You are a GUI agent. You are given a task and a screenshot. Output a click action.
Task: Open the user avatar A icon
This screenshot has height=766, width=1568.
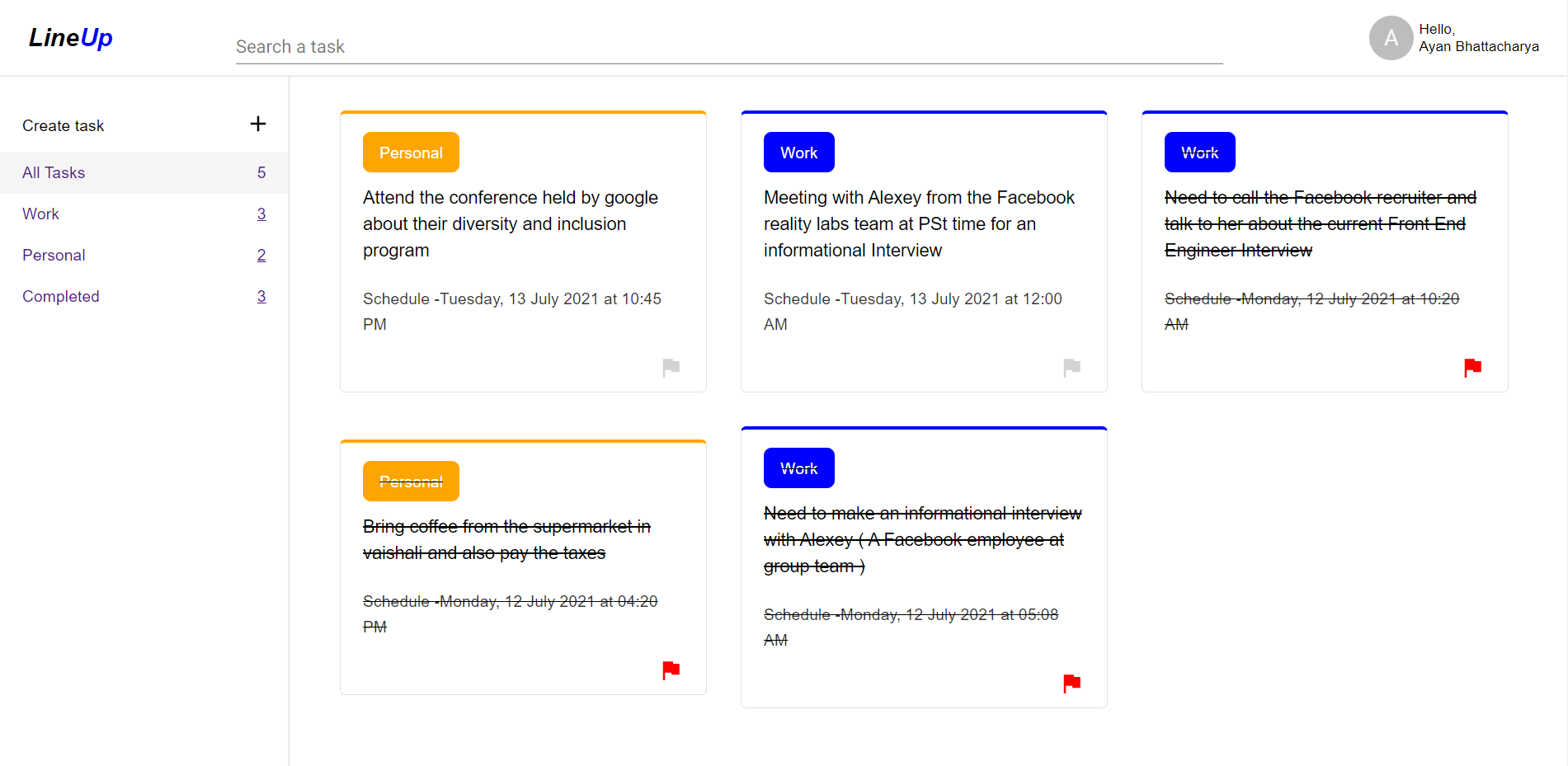coord(1391,38)
